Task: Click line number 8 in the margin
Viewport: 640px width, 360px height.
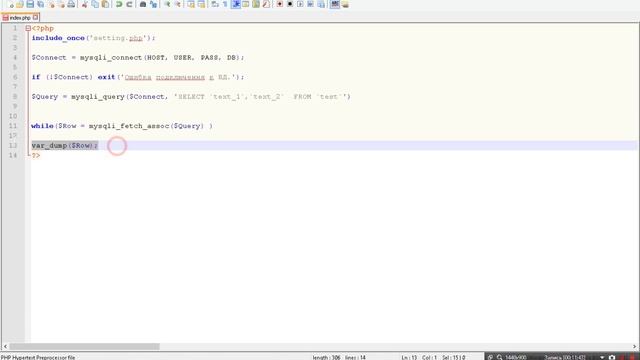Action: pyautogui.click(x=15, y=96)
